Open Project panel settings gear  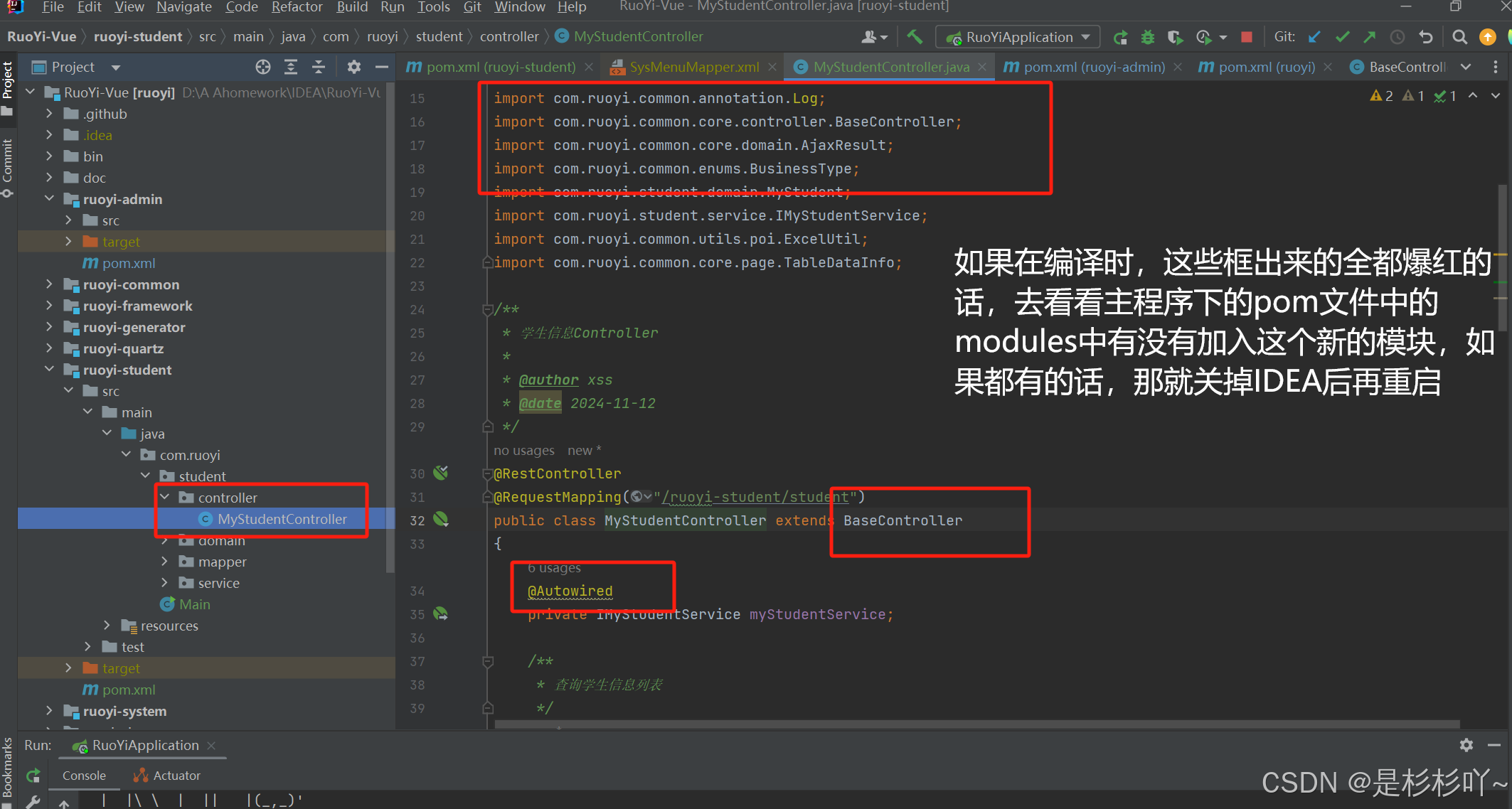coord(353,67)
